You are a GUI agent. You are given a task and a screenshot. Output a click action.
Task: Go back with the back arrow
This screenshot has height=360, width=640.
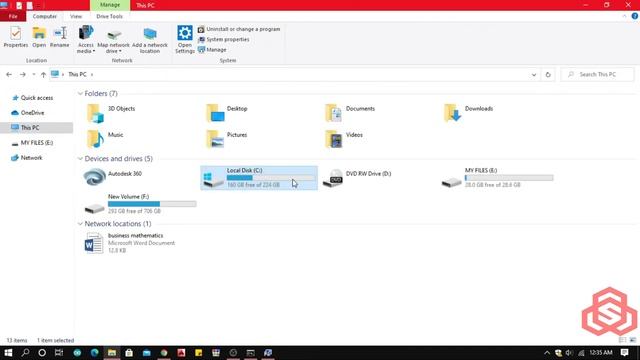[x=9, y=75]
